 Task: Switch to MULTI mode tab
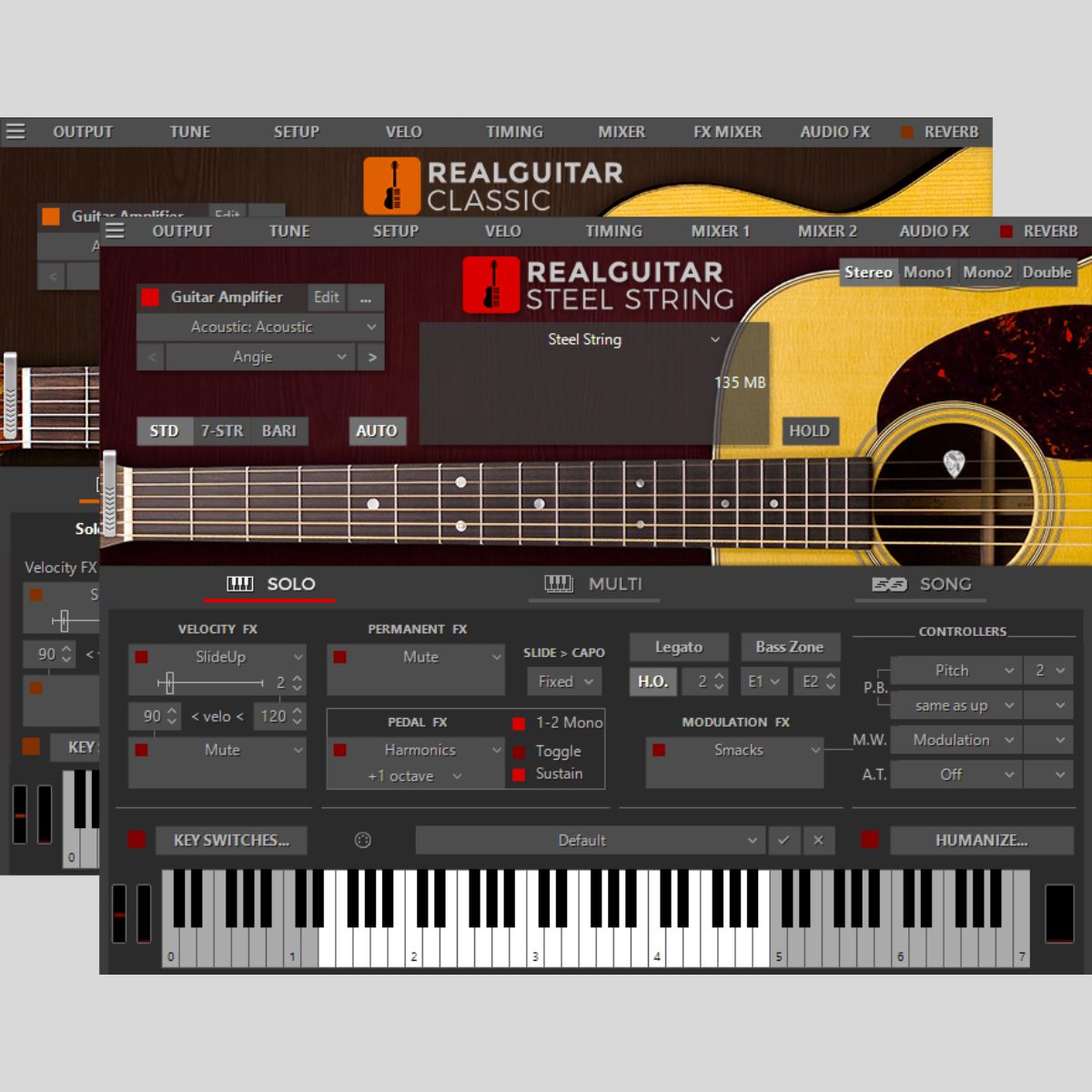(593, 584)
